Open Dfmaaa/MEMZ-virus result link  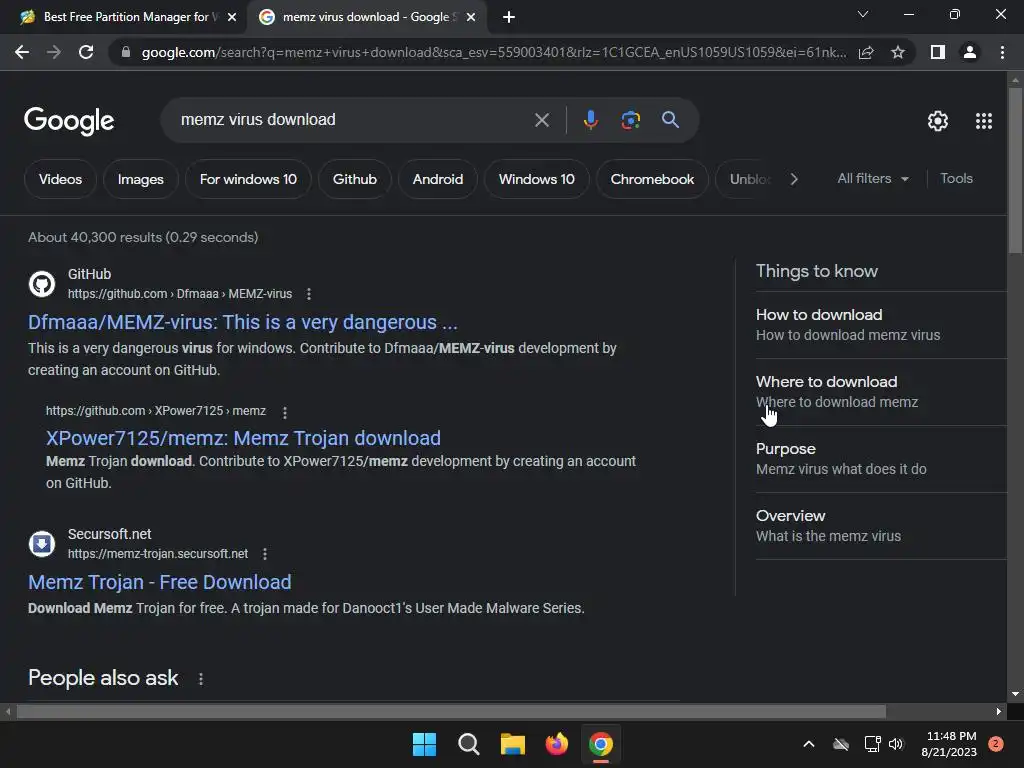[243, 322]
